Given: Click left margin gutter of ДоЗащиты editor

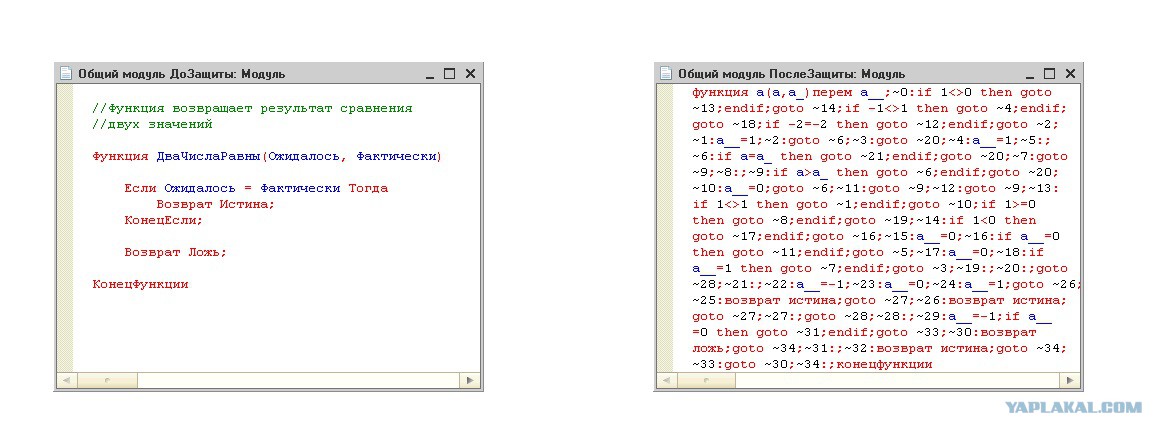Looking at the screenshot, I should [x=66, y=228].
